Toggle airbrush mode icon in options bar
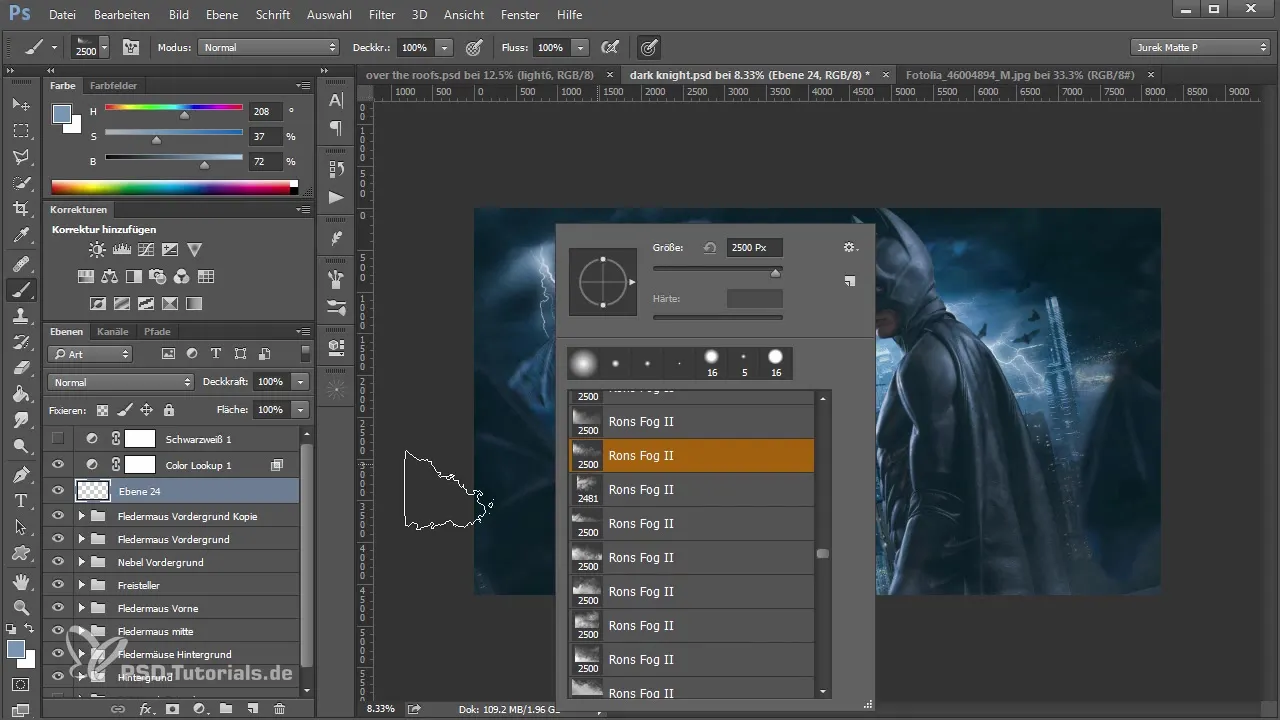The height and width of the screenshot is (720, 1280). (x=609, y=47)
